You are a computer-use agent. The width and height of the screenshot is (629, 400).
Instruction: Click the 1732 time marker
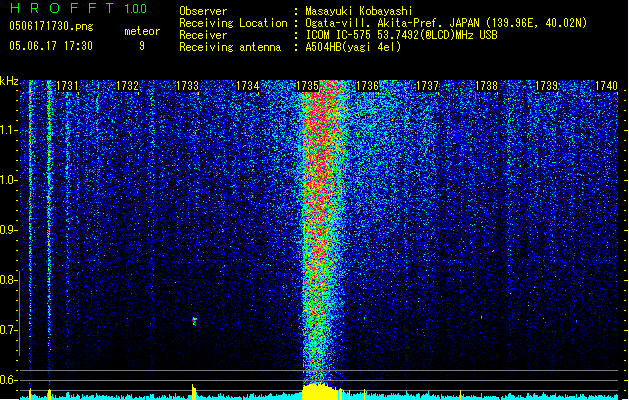(x=127, y=86)
